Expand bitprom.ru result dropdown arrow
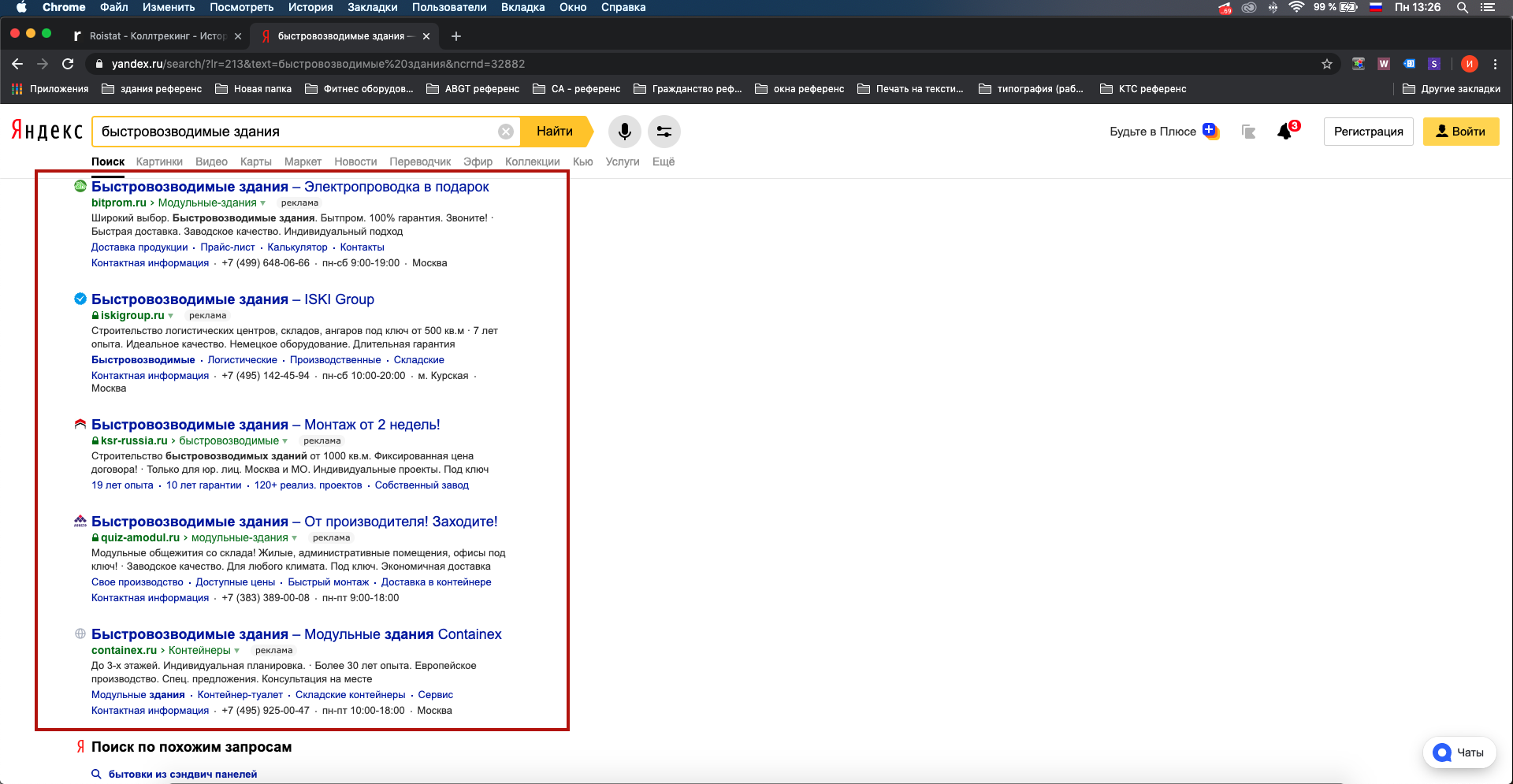 pos(263,203)
